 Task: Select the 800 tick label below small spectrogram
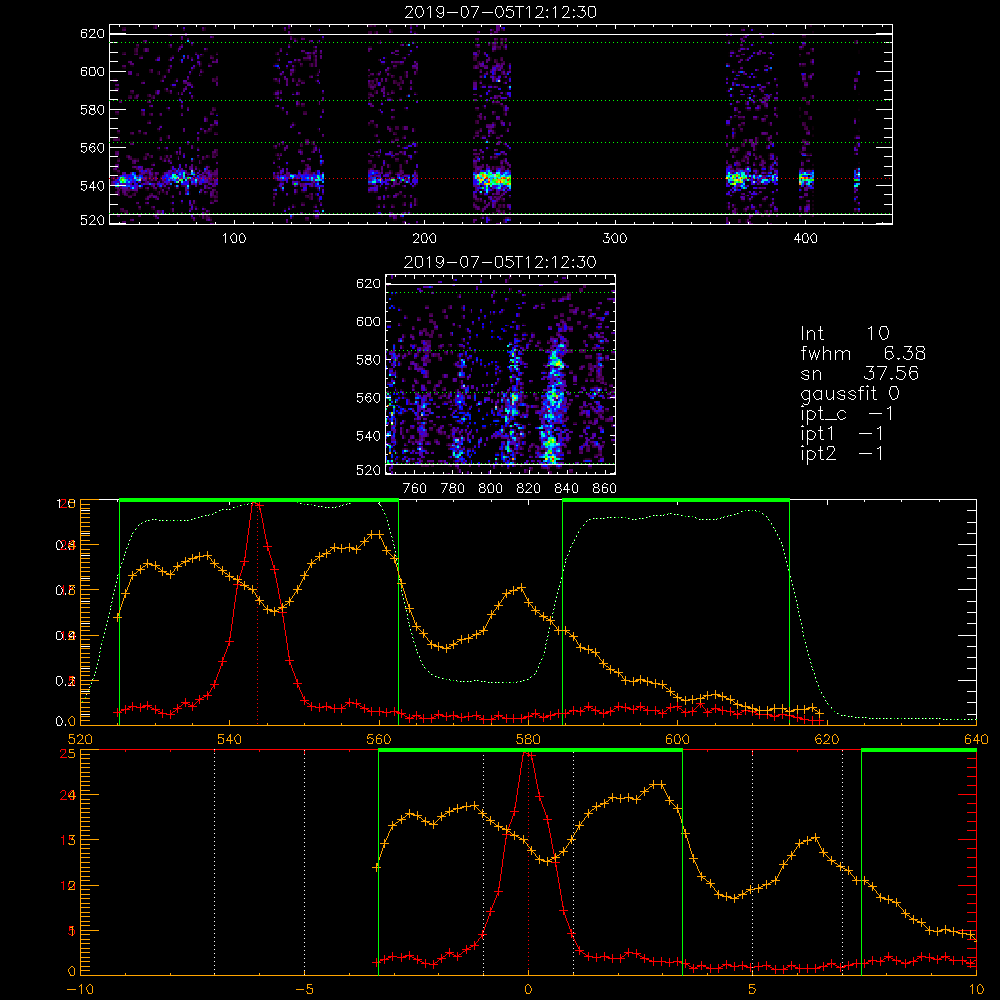(x=490, y=489)
